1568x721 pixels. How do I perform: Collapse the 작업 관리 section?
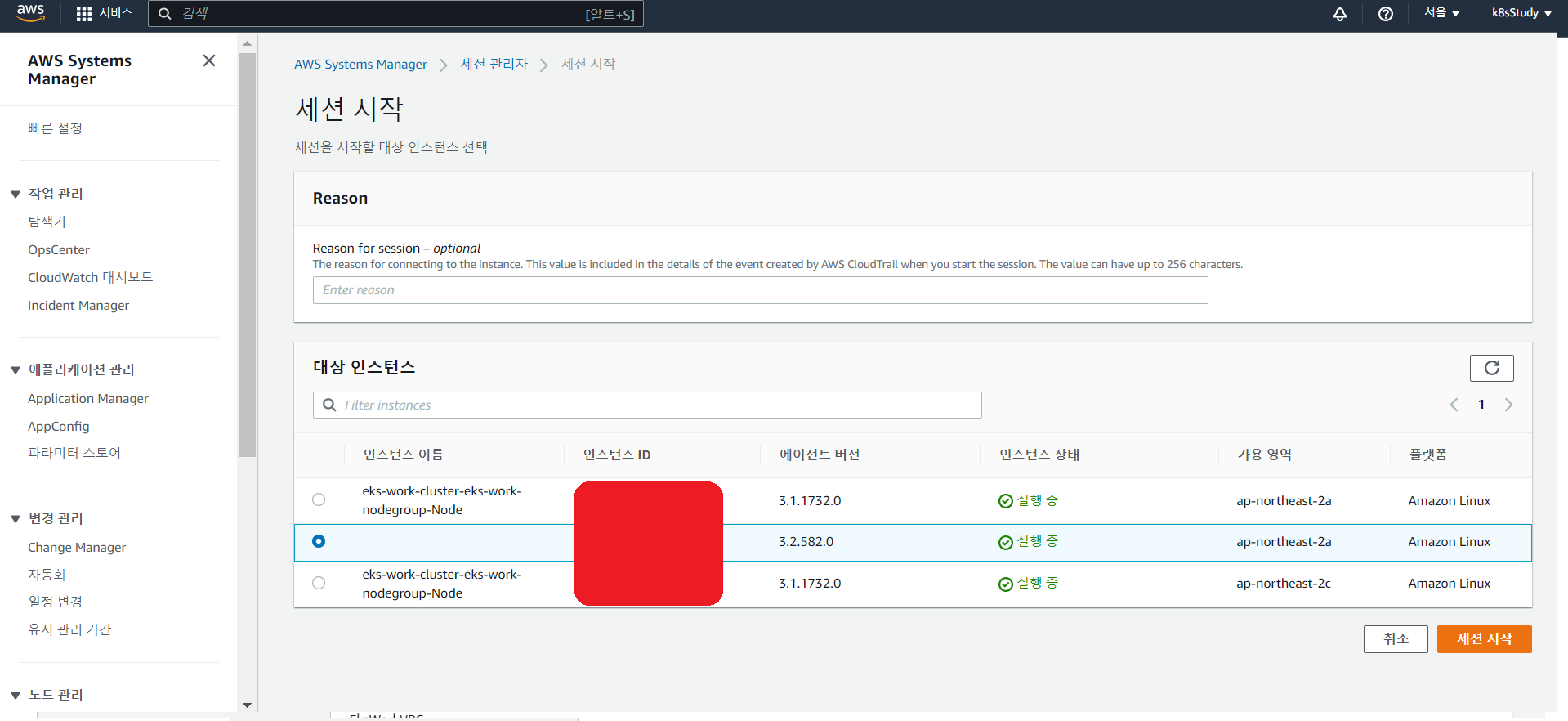pos(16,195)
